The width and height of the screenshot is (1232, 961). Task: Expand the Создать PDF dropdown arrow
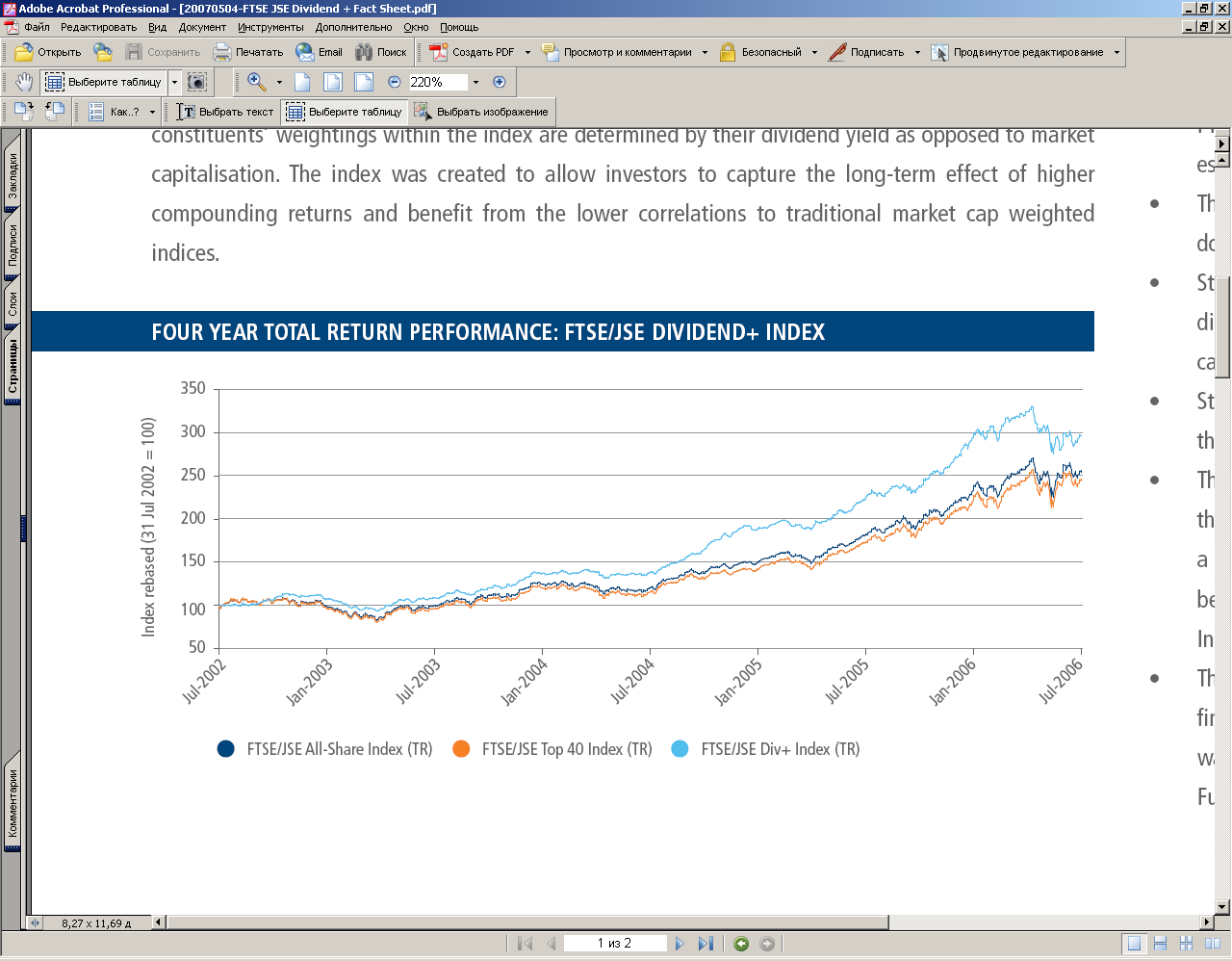(527, 52)
